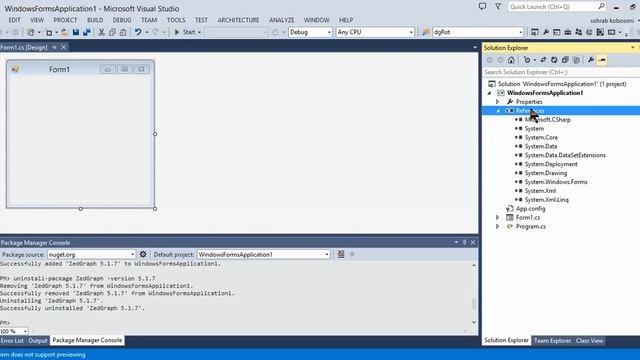Click the Save All icon
The height and width of the screenshot is (360, 640).
coord(87,32)
